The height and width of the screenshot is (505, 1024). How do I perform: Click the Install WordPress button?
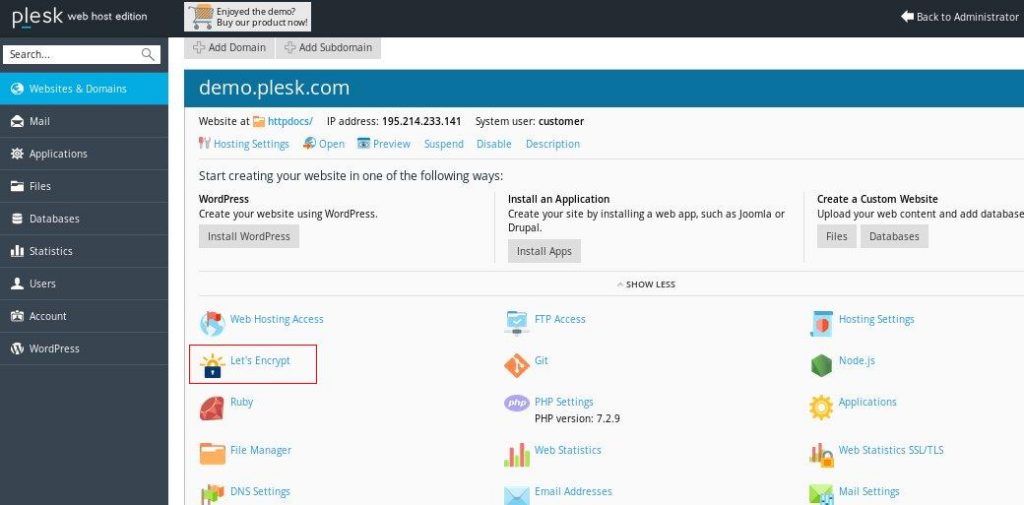[249, 236]
